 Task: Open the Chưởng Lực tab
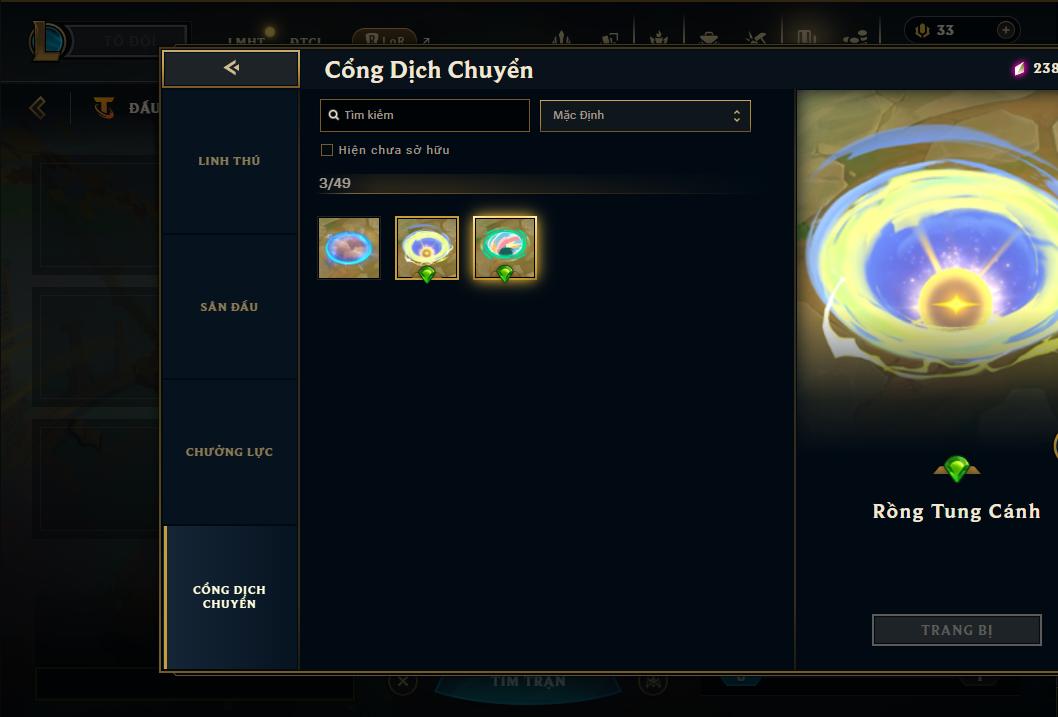(x=230, y=452)
